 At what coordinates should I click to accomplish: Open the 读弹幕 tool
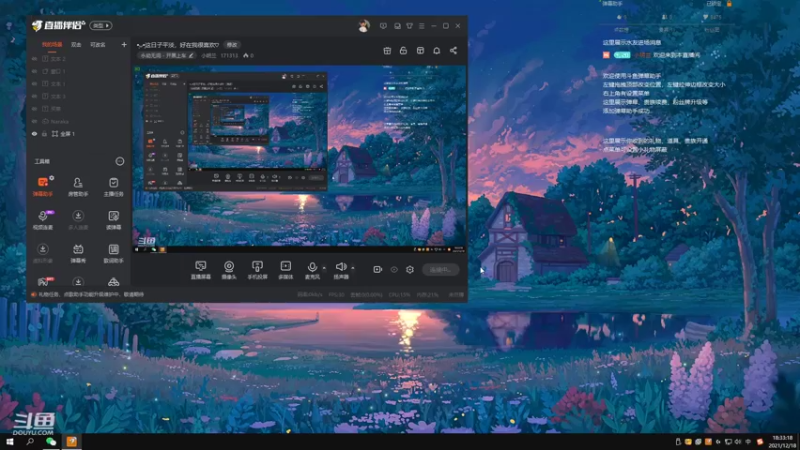pyautogui.click(x=113, y=219)
